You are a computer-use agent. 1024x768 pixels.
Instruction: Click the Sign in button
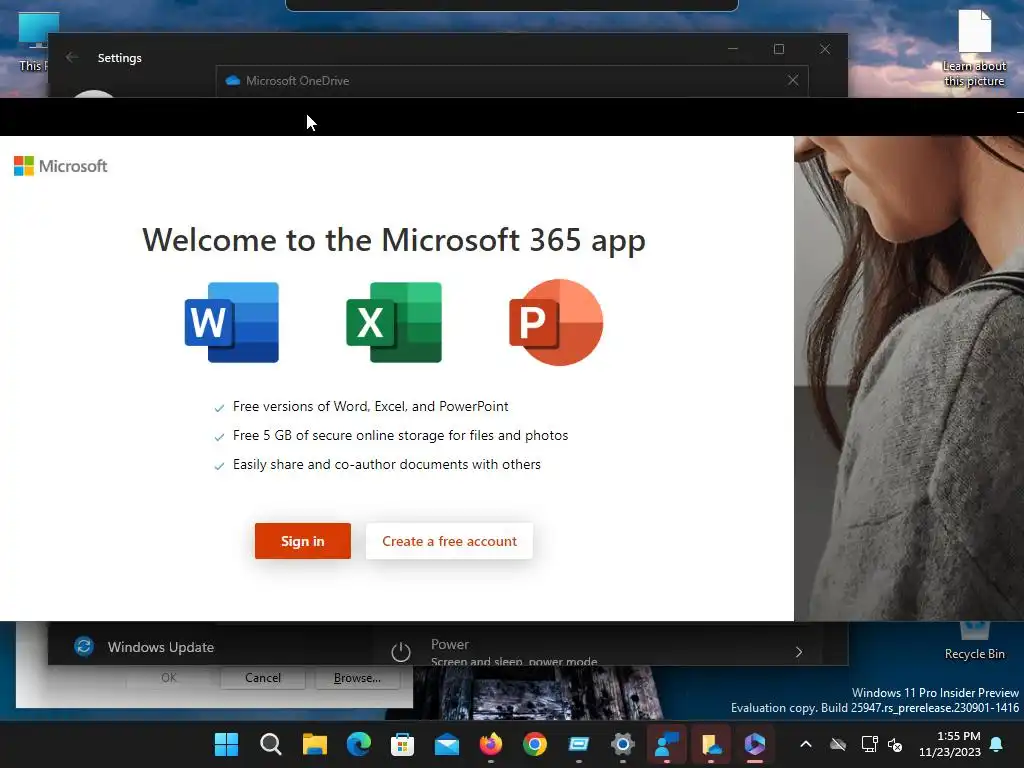[x=302, y=541]
